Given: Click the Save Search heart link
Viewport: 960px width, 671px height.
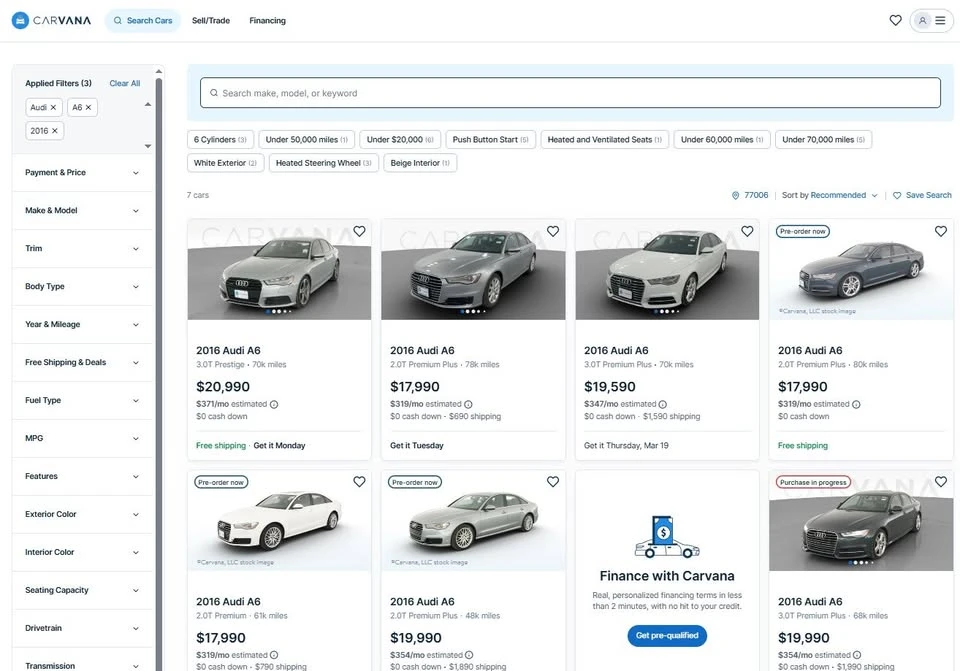Looking at the screenshot, I should [x=922, y=195].
